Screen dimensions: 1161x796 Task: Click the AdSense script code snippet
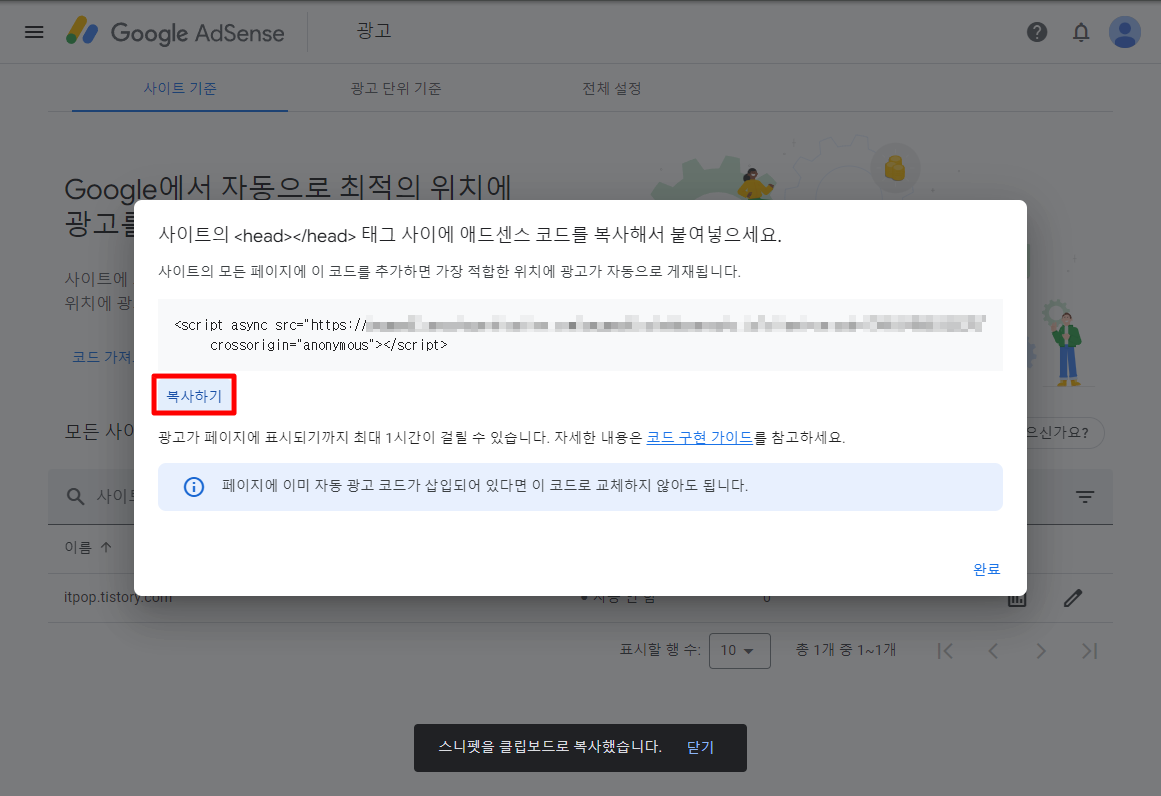tap(580, 335)
